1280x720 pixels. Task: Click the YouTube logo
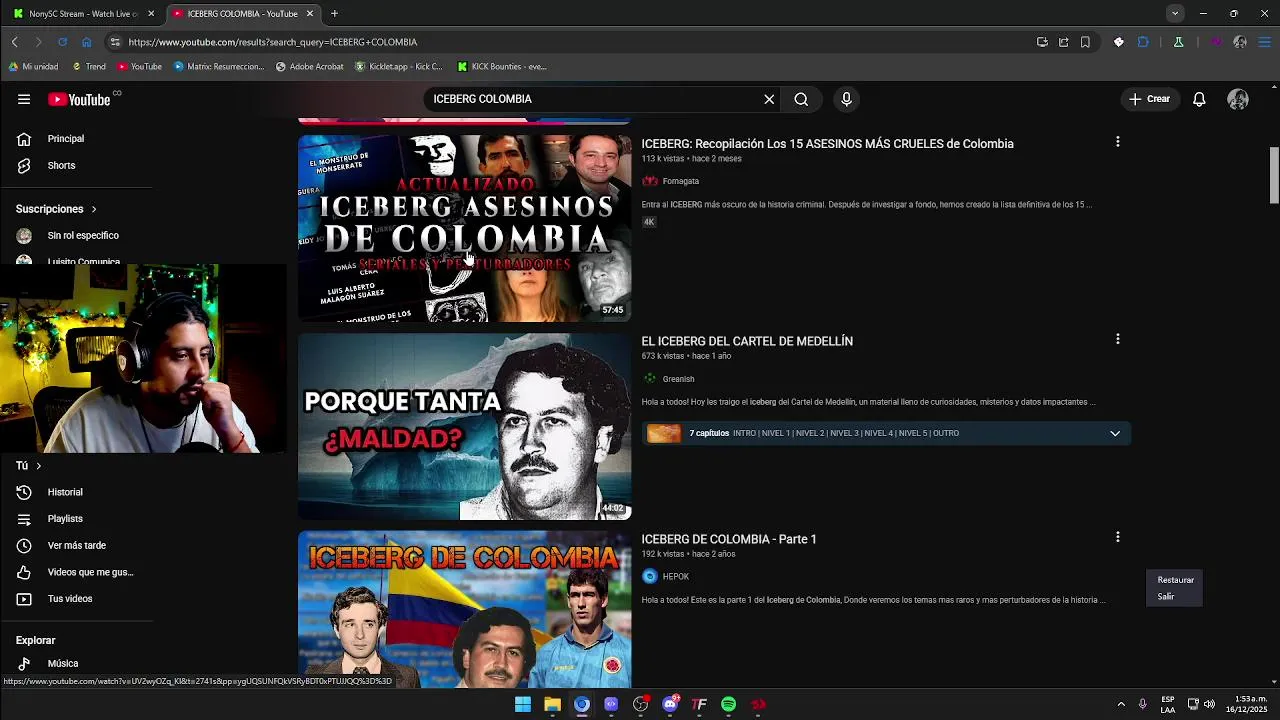79,99
